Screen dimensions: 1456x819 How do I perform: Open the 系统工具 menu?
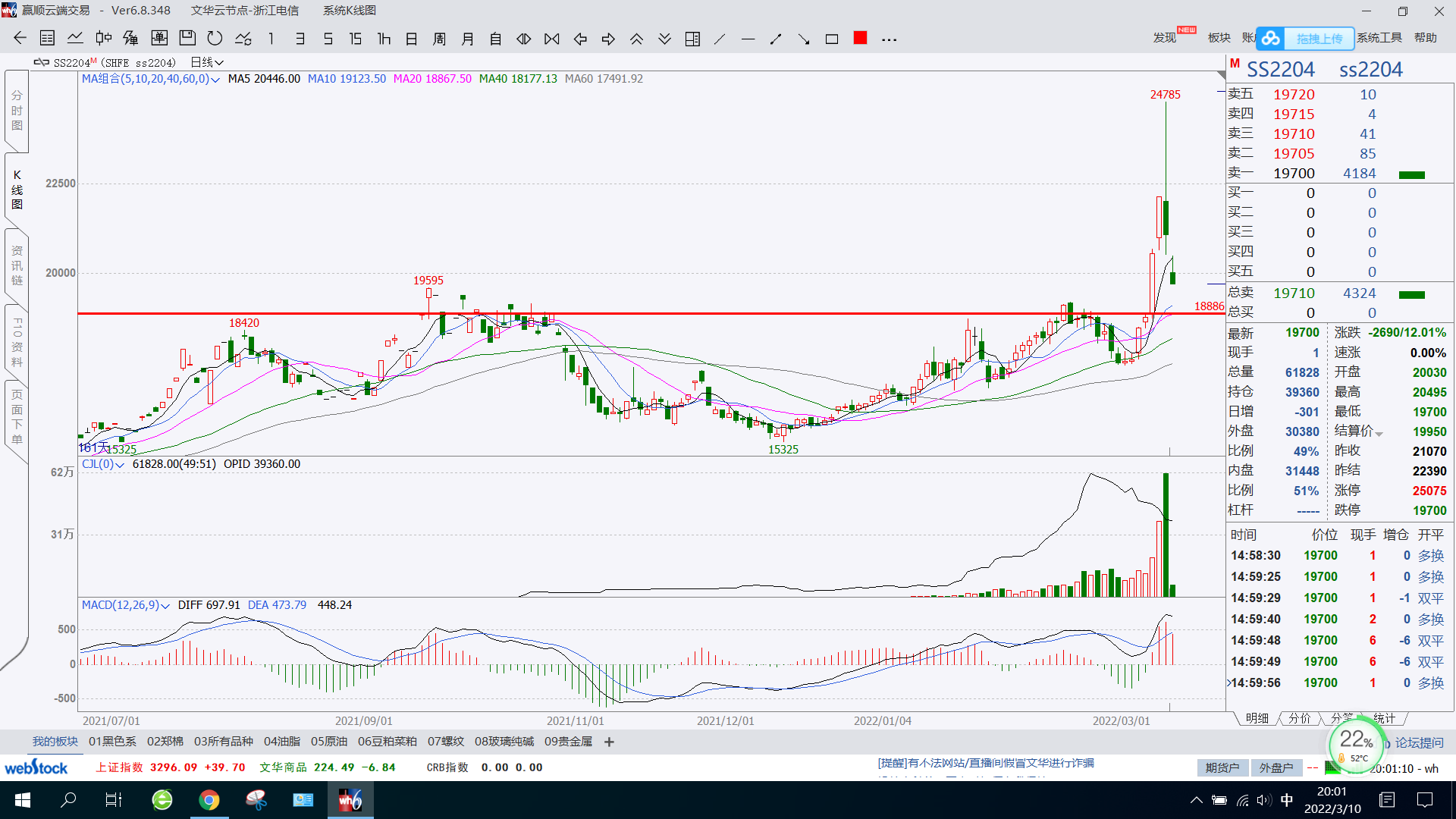tap(1379, 38)
